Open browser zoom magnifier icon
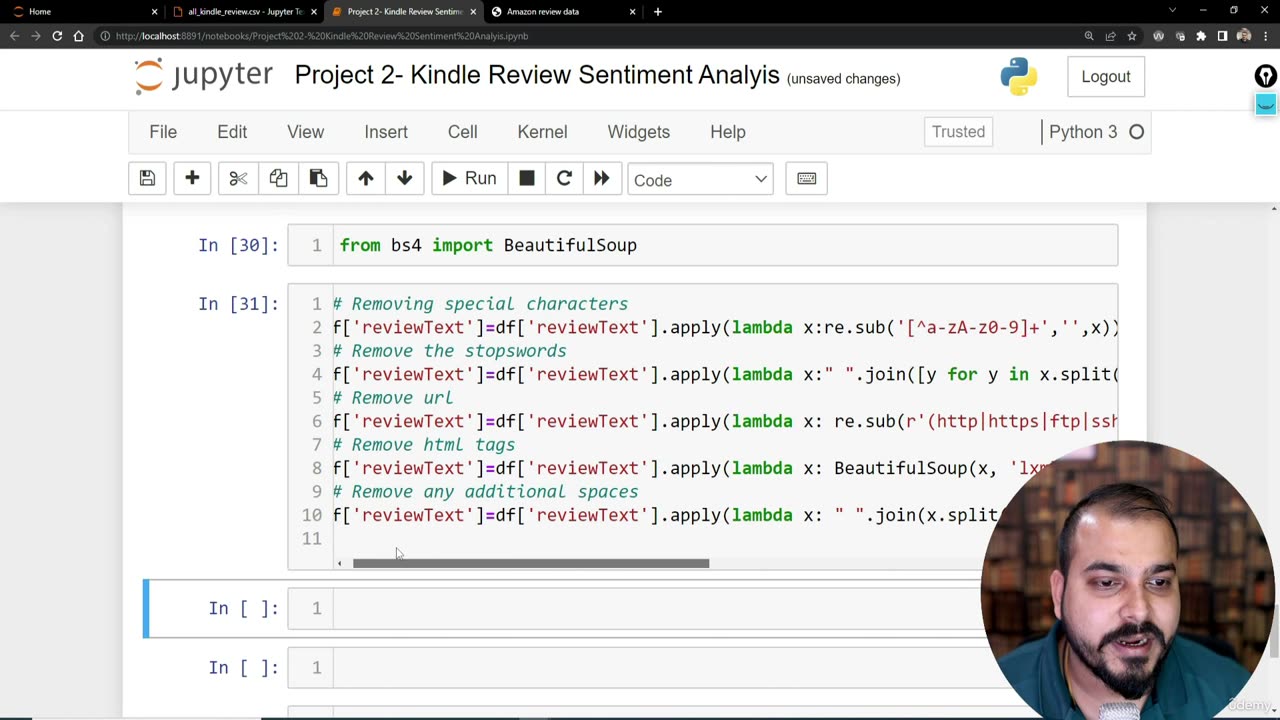This screenshot has height=720, width=1280. (x=1089, y=36)
